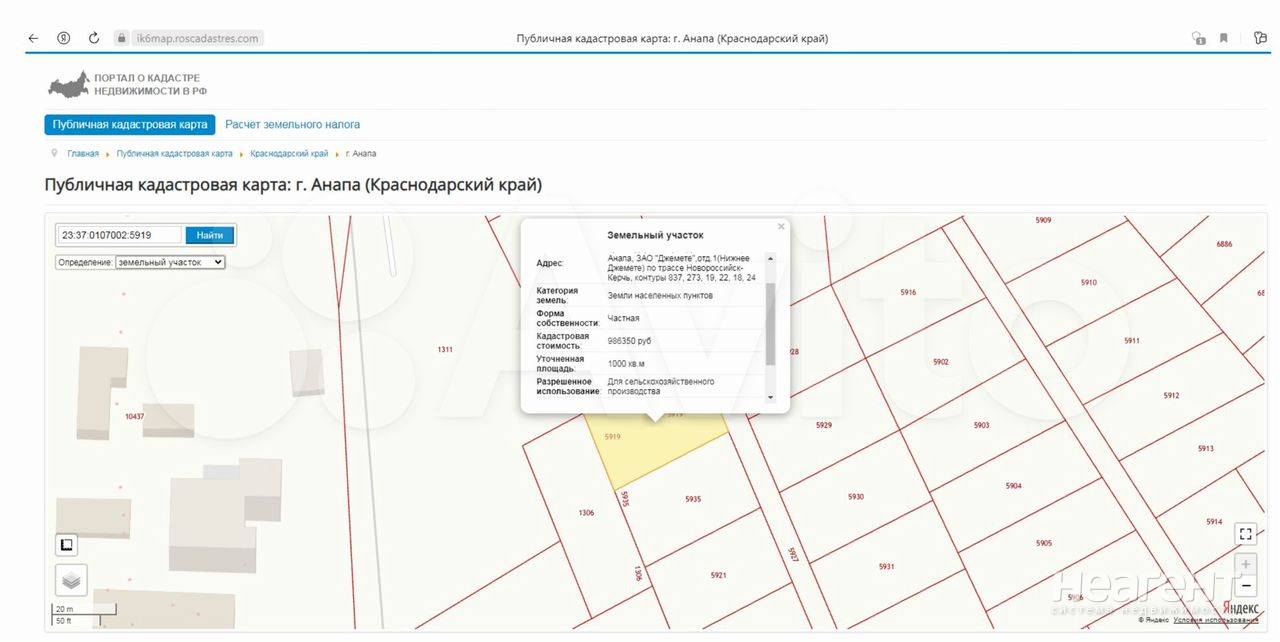Open the map layers switcher
This screenshot has height=642, width=1280.
pyautogui.click(x=70, y=579)
